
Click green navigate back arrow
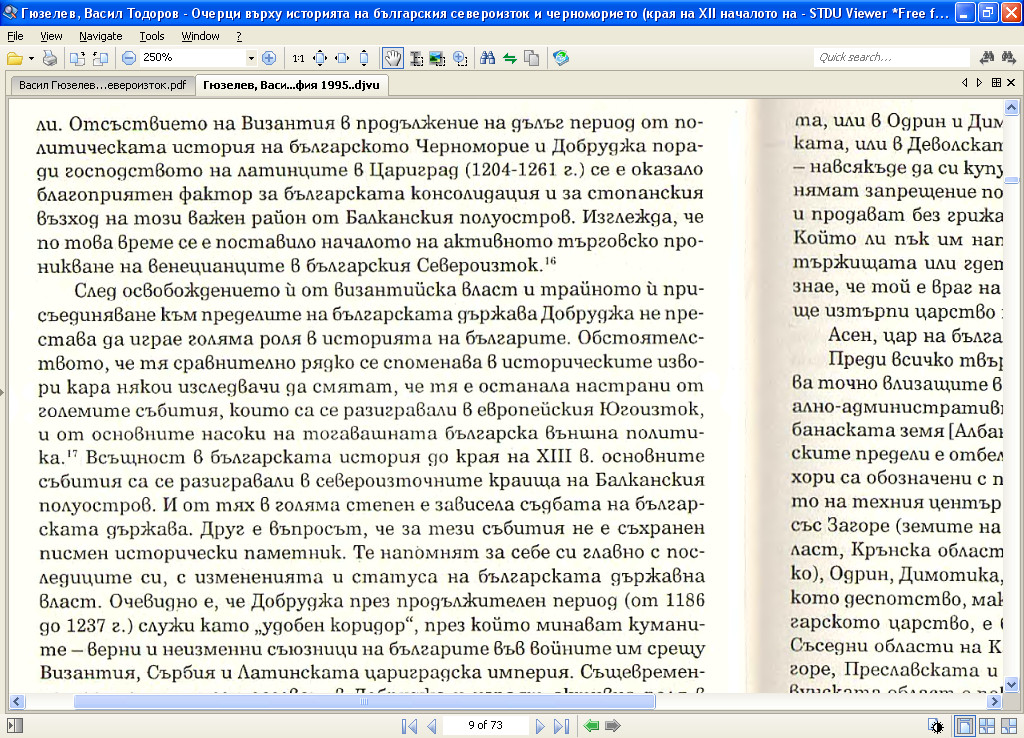click(591, 726)
